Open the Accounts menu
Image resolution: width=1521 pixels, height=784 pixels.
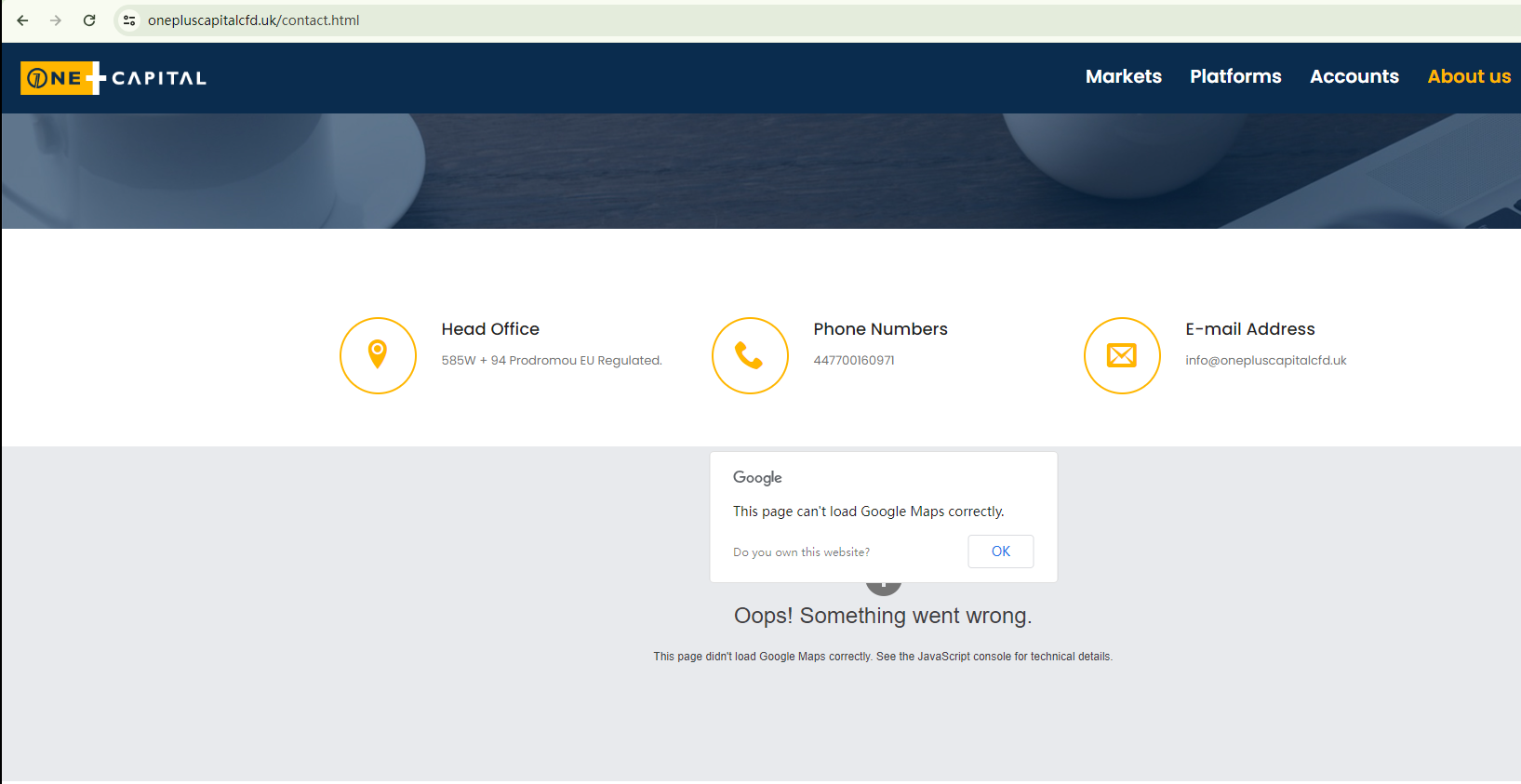pos(1354,77)
